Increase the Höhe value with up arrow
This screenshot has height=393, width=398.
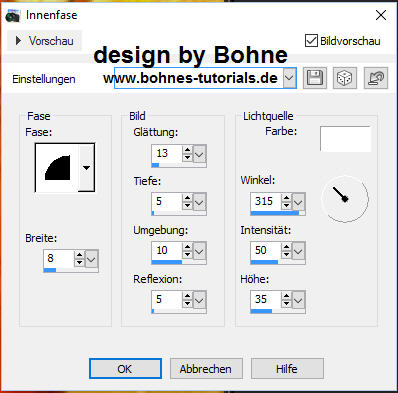click(x=286, y=296)
